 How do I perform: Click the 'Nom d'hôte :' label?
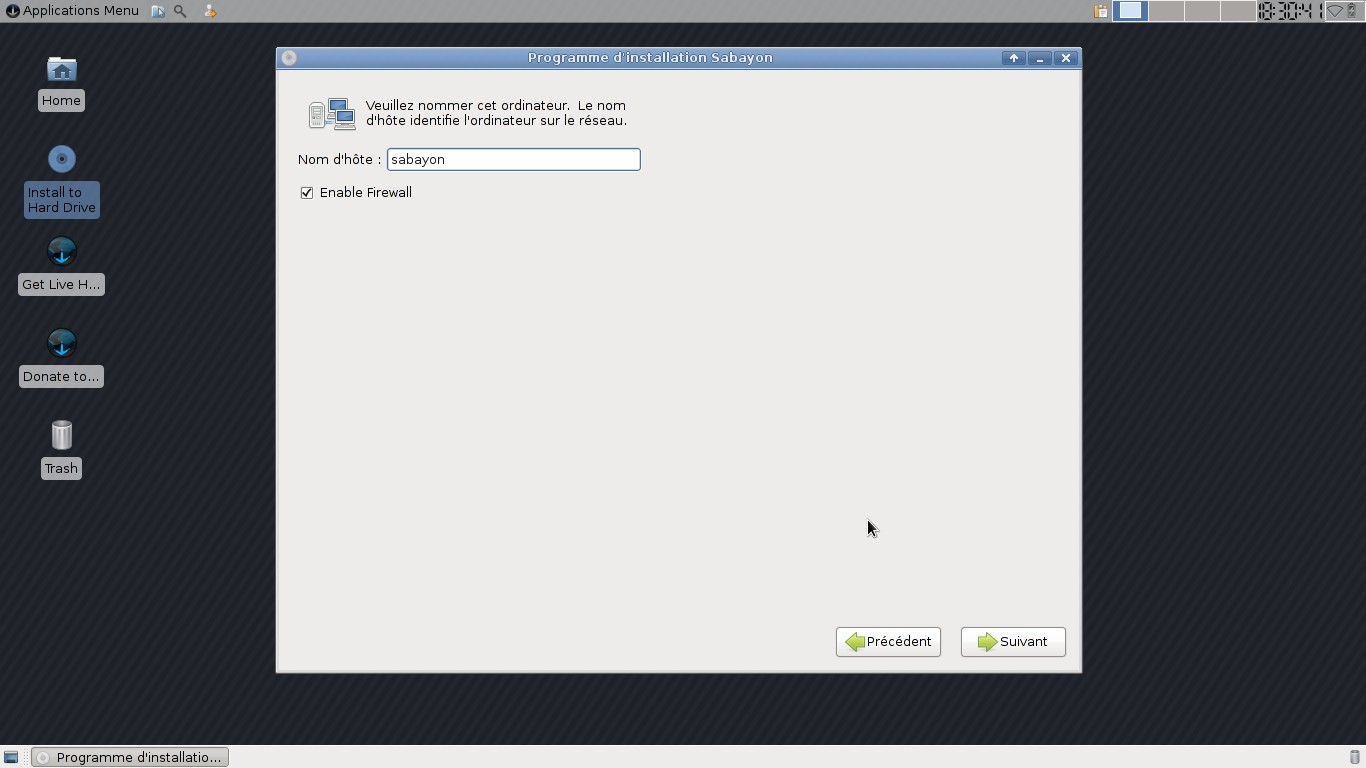coord(339,159)
